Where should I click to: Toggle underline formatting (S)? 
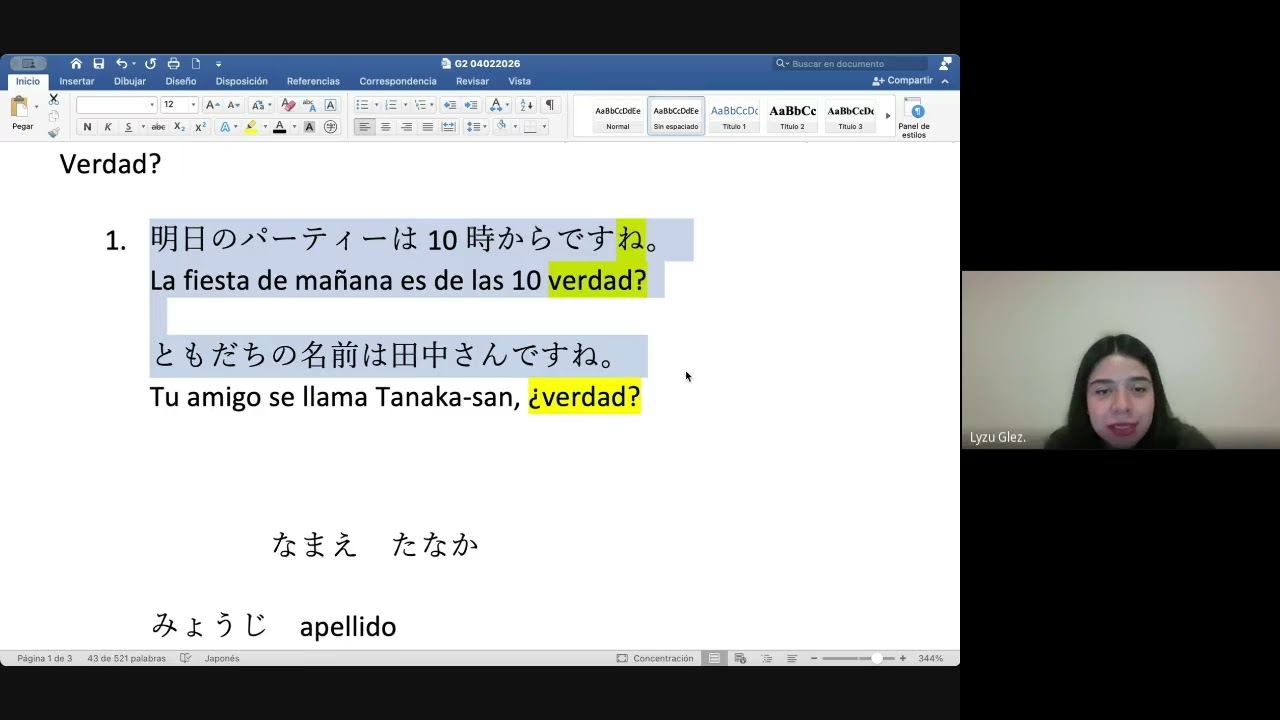pos(128,127)
